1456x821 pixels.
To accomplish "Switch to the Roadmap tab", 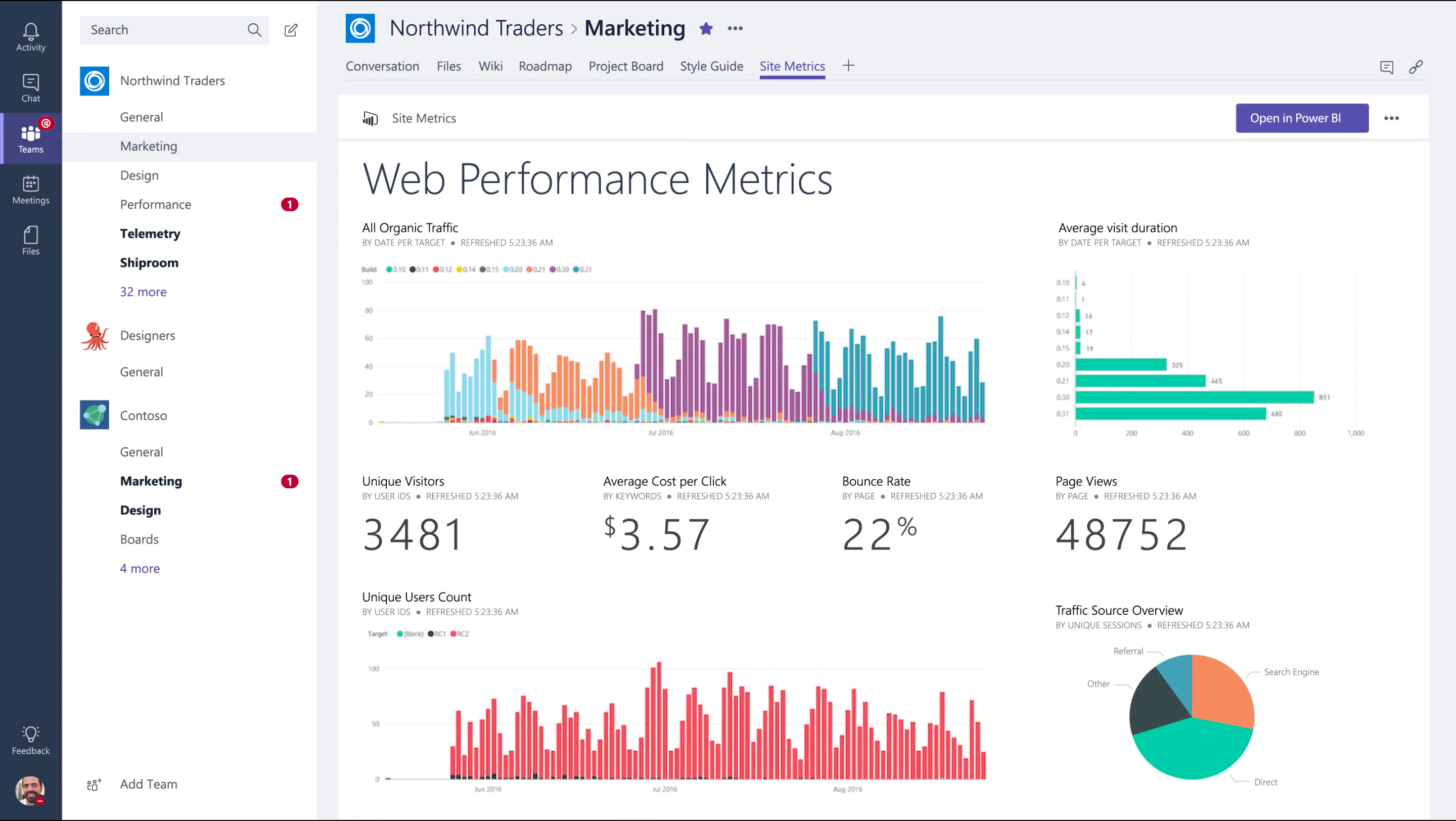I will (x=545, y=66).
